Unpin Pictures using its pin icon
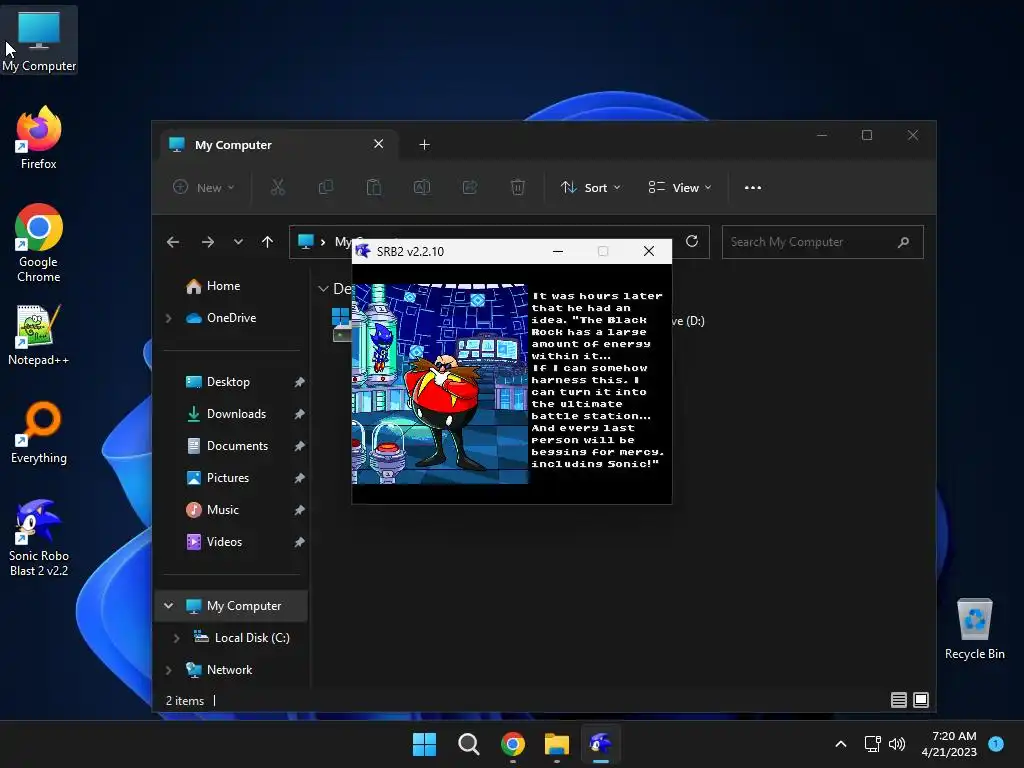Screen dimensions: 1024x768 coord(299,478)
